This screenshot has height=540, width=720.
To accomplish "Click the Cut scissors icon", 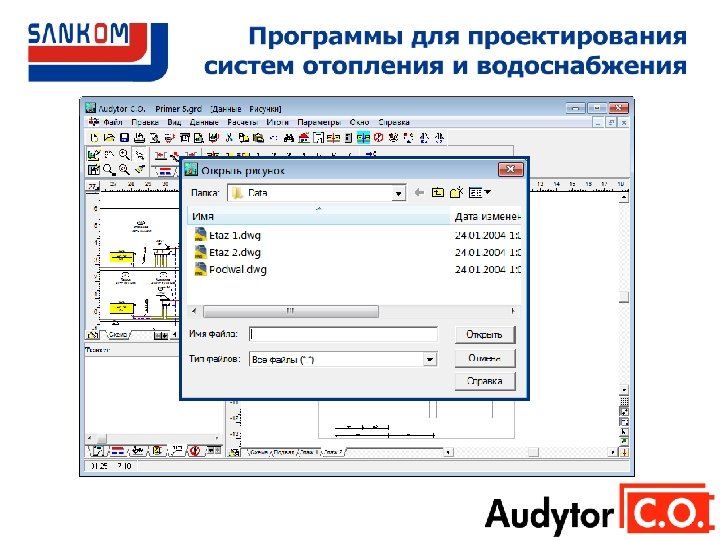I will pos(229,137).
